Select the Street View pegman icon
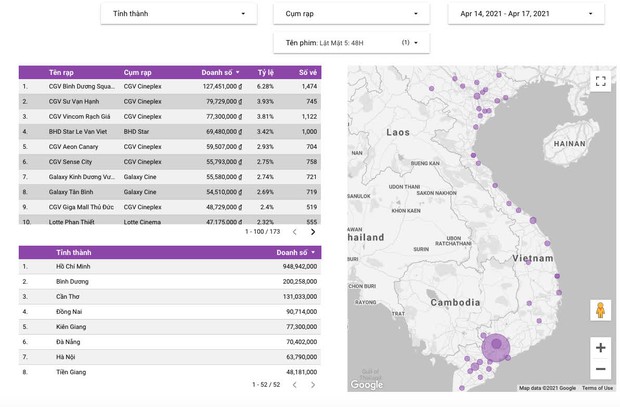The width and height of the screenshot is (620, 407). 600,310
